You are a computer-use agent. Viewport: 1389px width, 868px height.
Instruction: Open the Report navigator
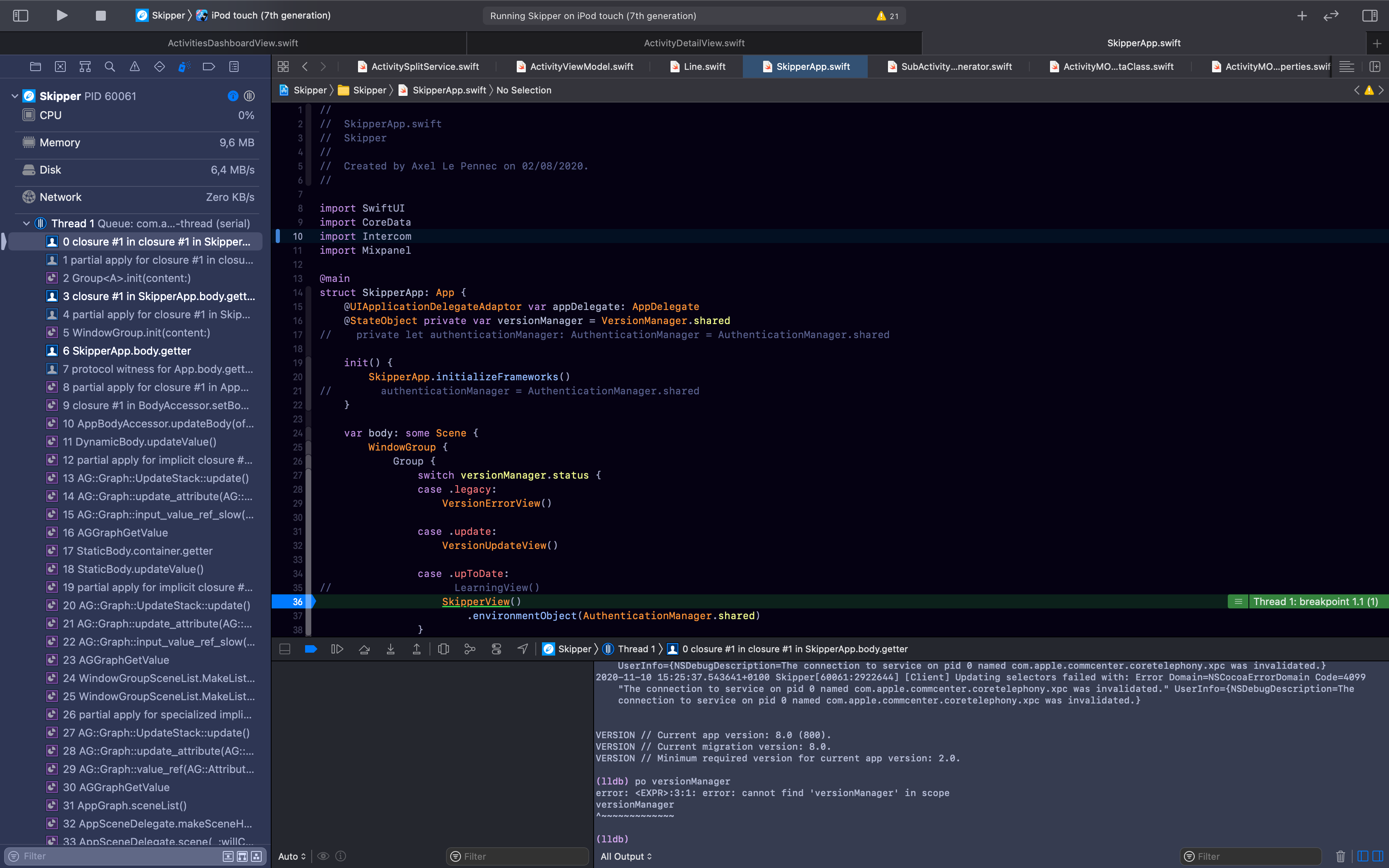pyautogui.click(x=234, y=67)
